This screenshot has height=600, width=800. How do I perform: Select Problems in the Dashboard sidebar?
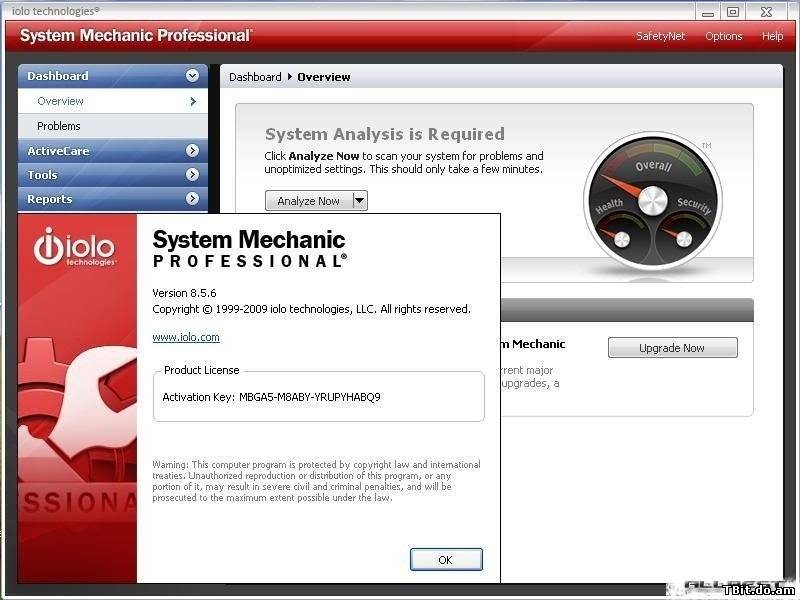113,126
